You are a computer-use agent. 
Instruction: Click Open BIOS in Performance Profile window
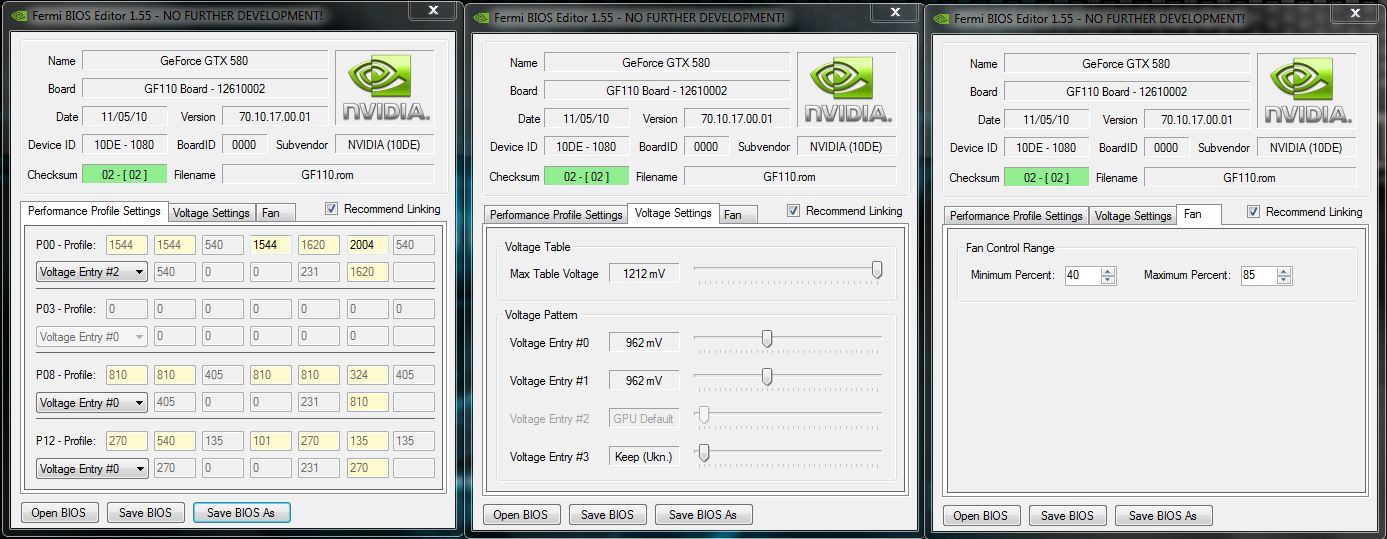59,513
